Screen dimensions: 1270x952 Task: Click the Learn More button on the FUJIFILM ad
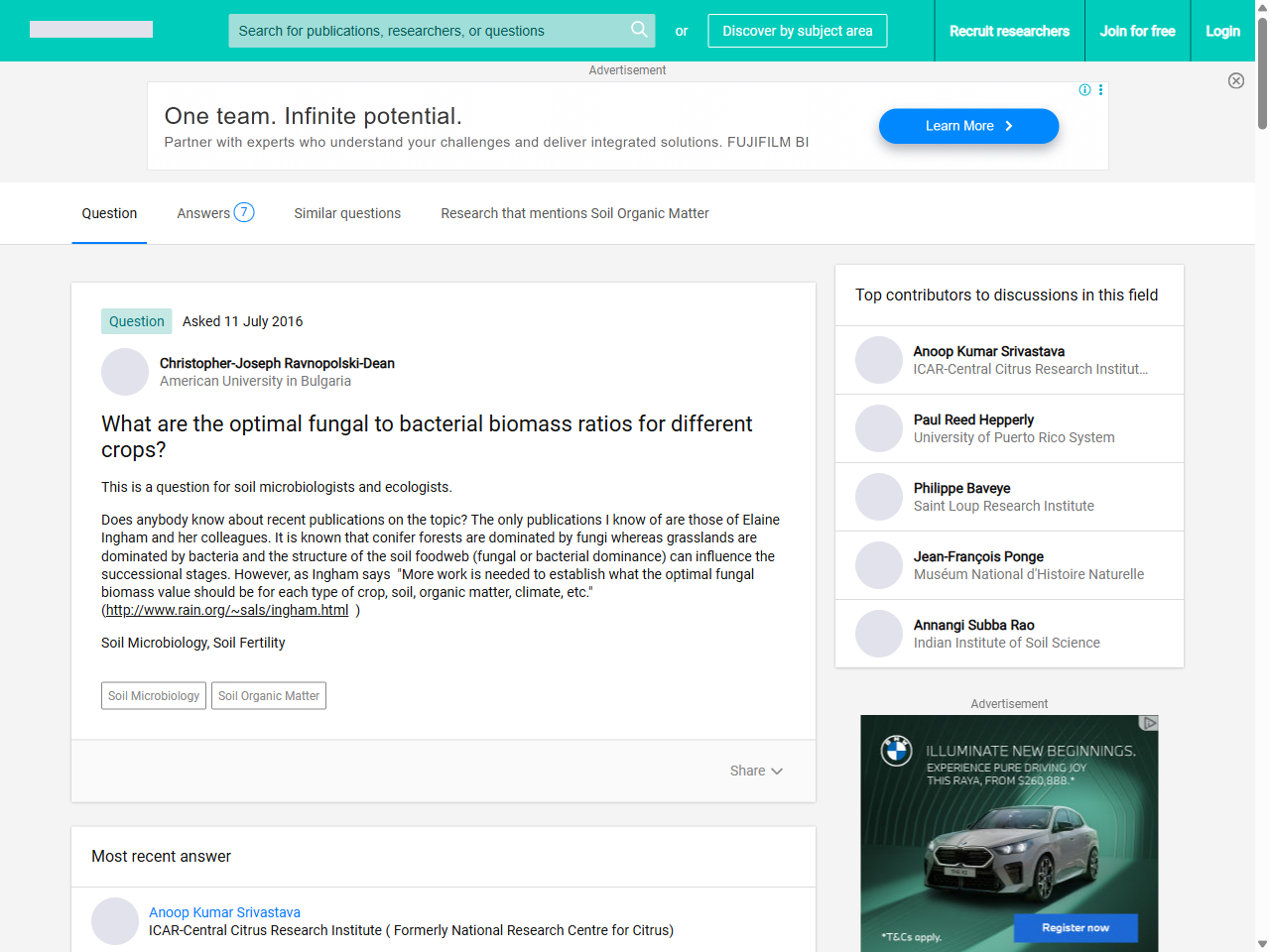968,126
